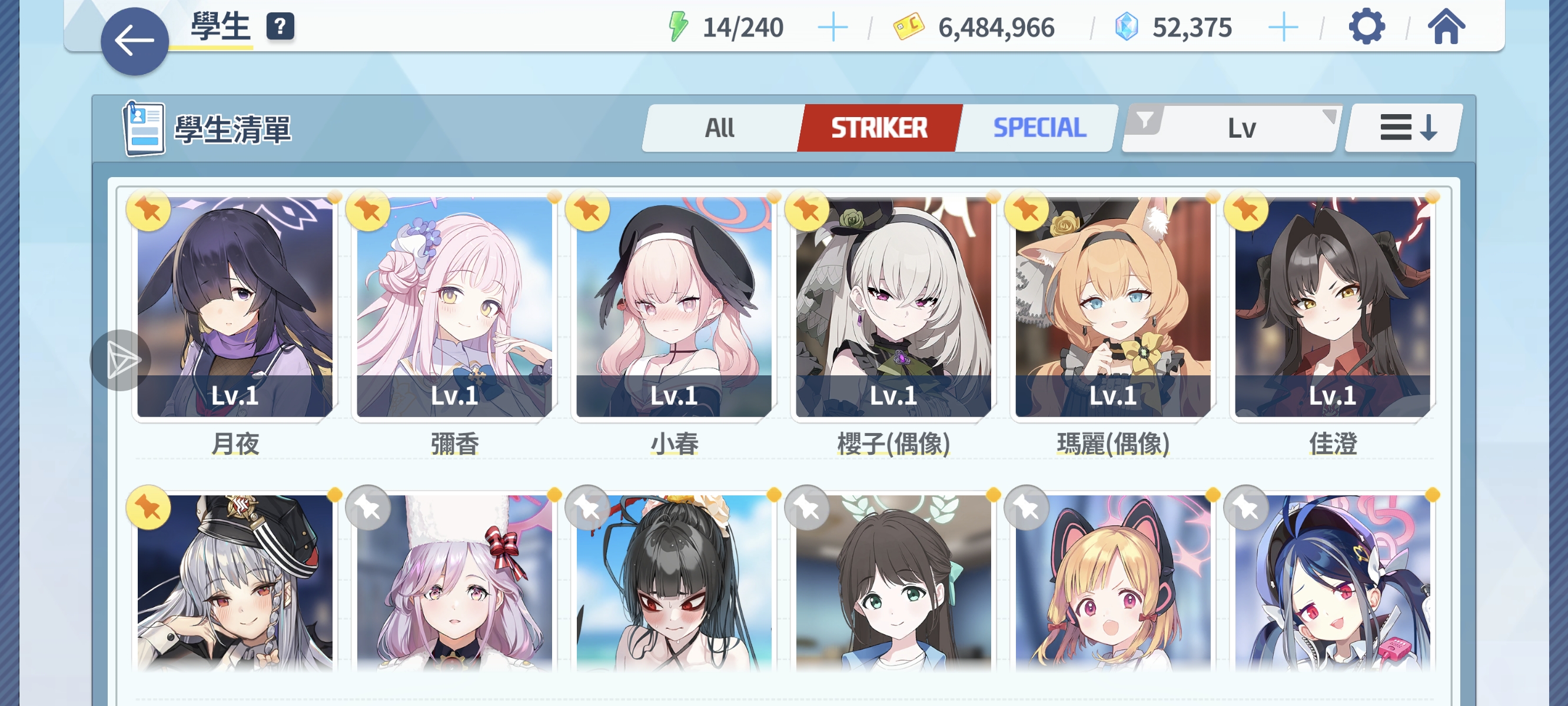Open the filter funnel options

tap(1144, 121)
